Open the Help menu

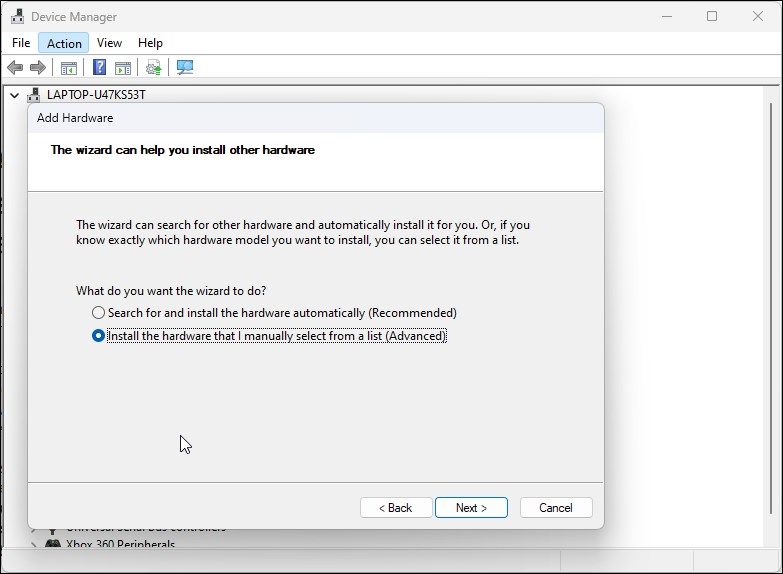(x=150, y=43)
